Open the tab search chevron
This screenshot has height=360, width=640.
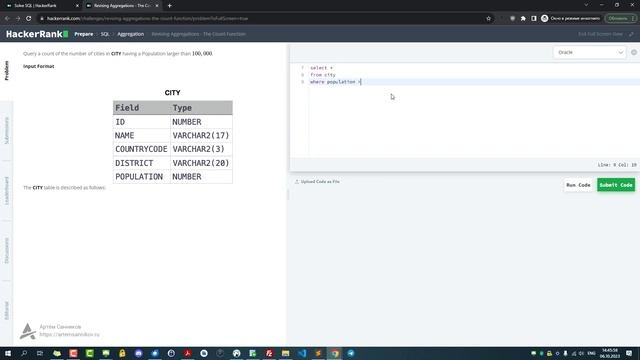tap(586, 5)
